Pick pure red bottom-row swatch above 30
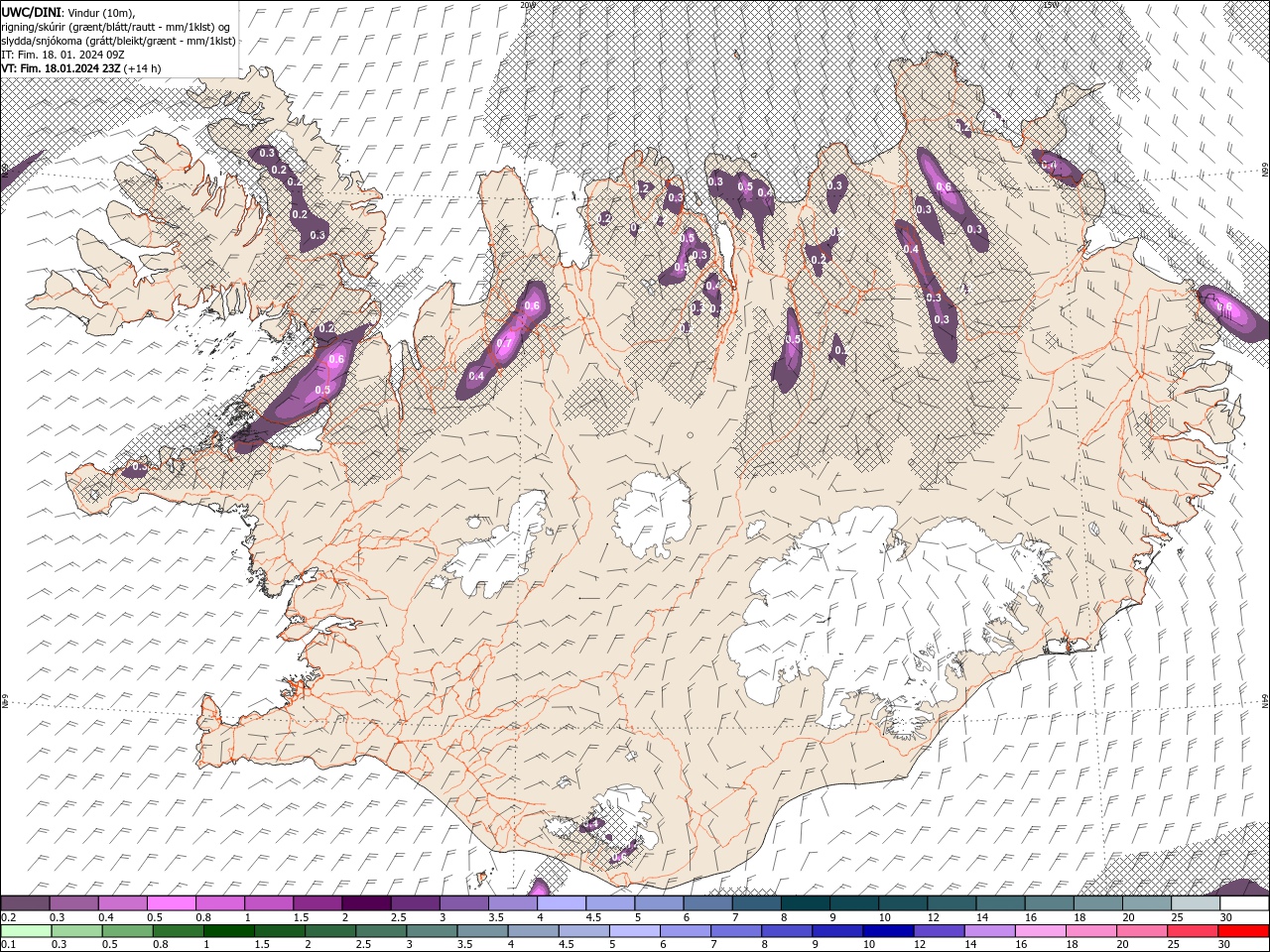The width and height of the screenshot is (1270, 952). tap(1243, 930)
